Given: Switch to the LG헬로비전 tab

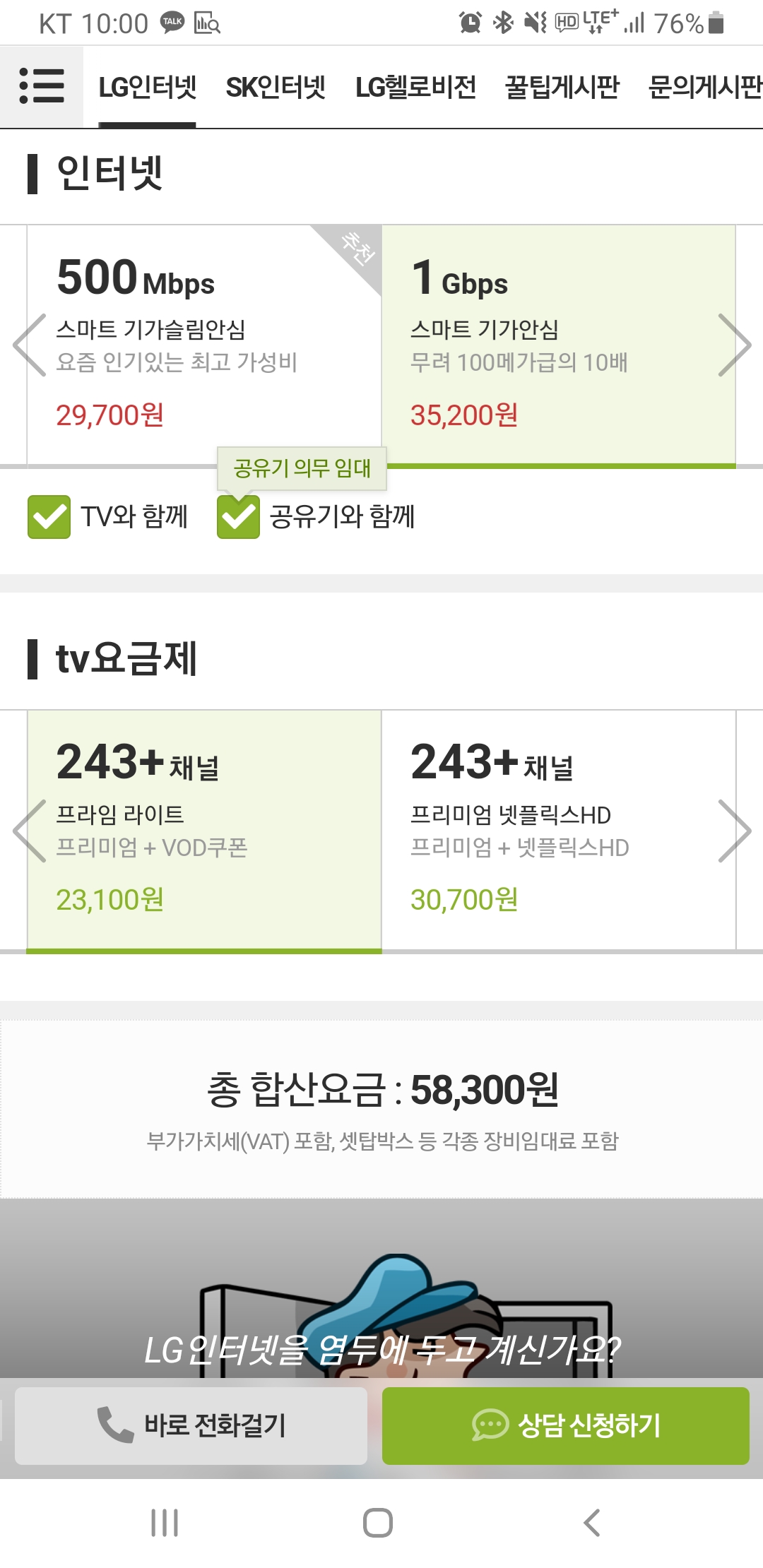Looking at the screenshot, I should click(x=415, y=88).
